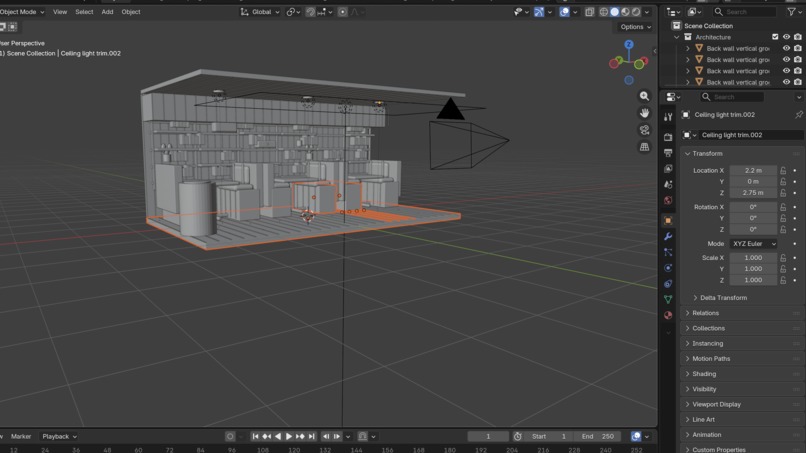Uncheck Architecture collection exclude checkbox
The height and width of the screenshot is (453, 806).
coord(775,37)
